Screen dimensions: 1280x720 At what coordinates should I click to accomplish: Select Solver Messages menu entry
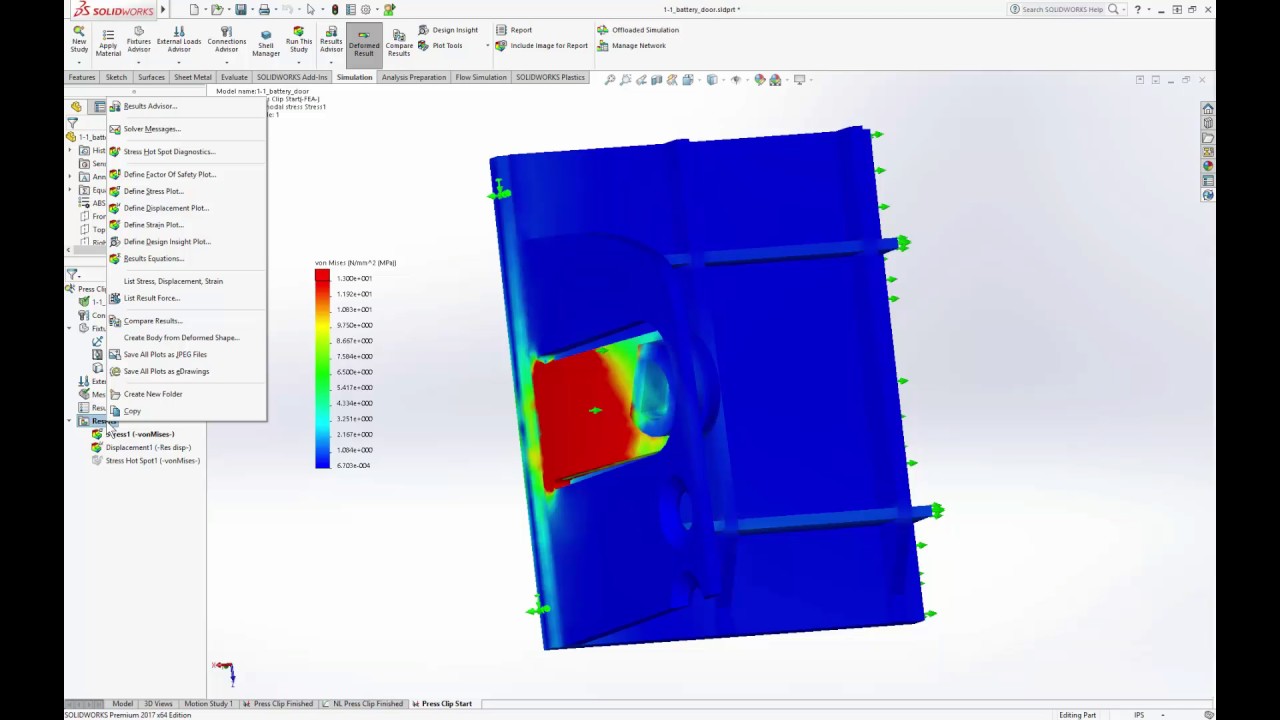[152, 128]
